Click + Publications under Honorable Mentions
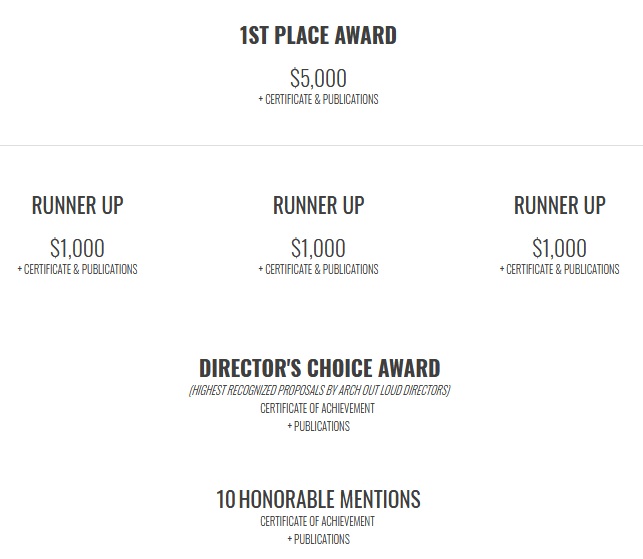 (x=319, y=539)
